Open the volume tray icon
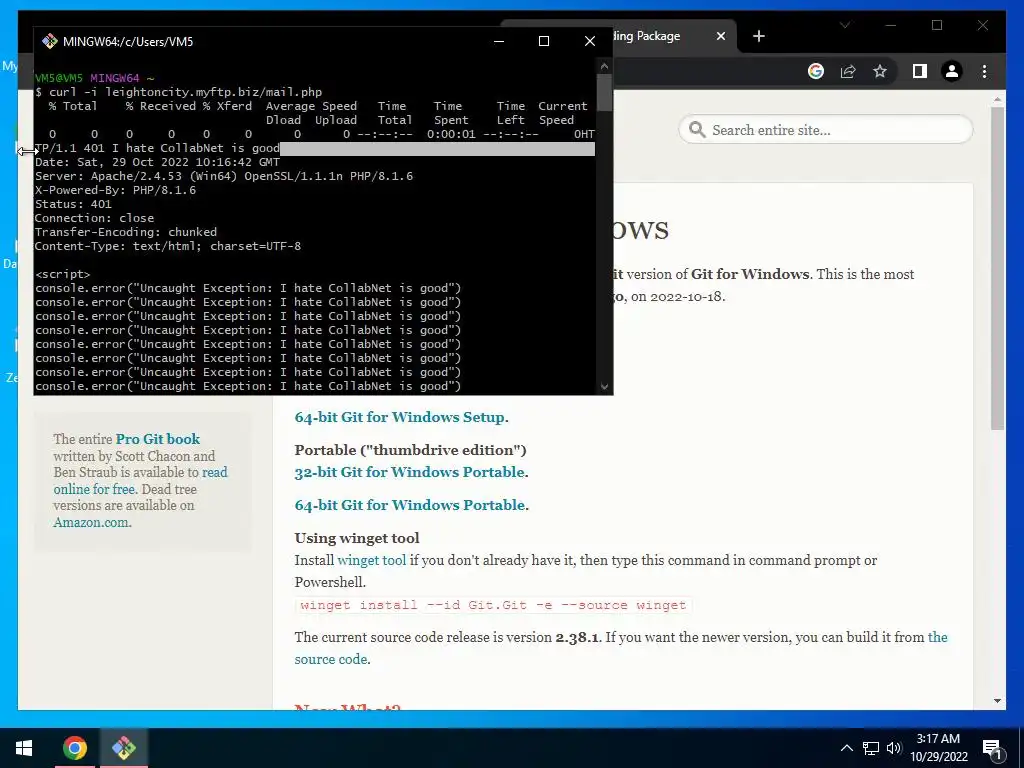 [893, 748]
